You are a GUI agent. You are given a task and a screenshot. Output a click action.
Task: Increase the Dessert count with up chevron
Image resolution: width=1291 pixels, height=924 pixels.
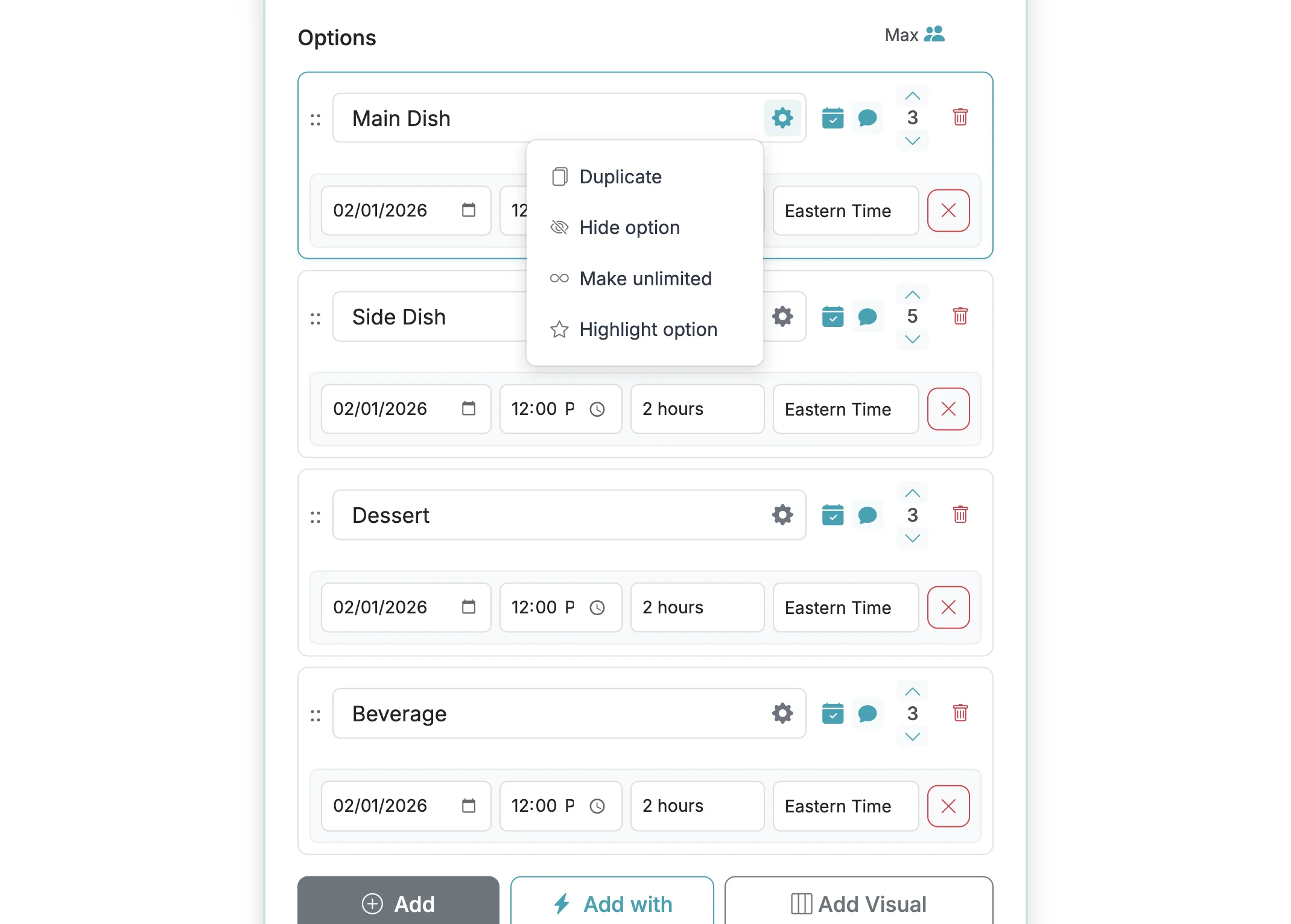coord(912,492)
